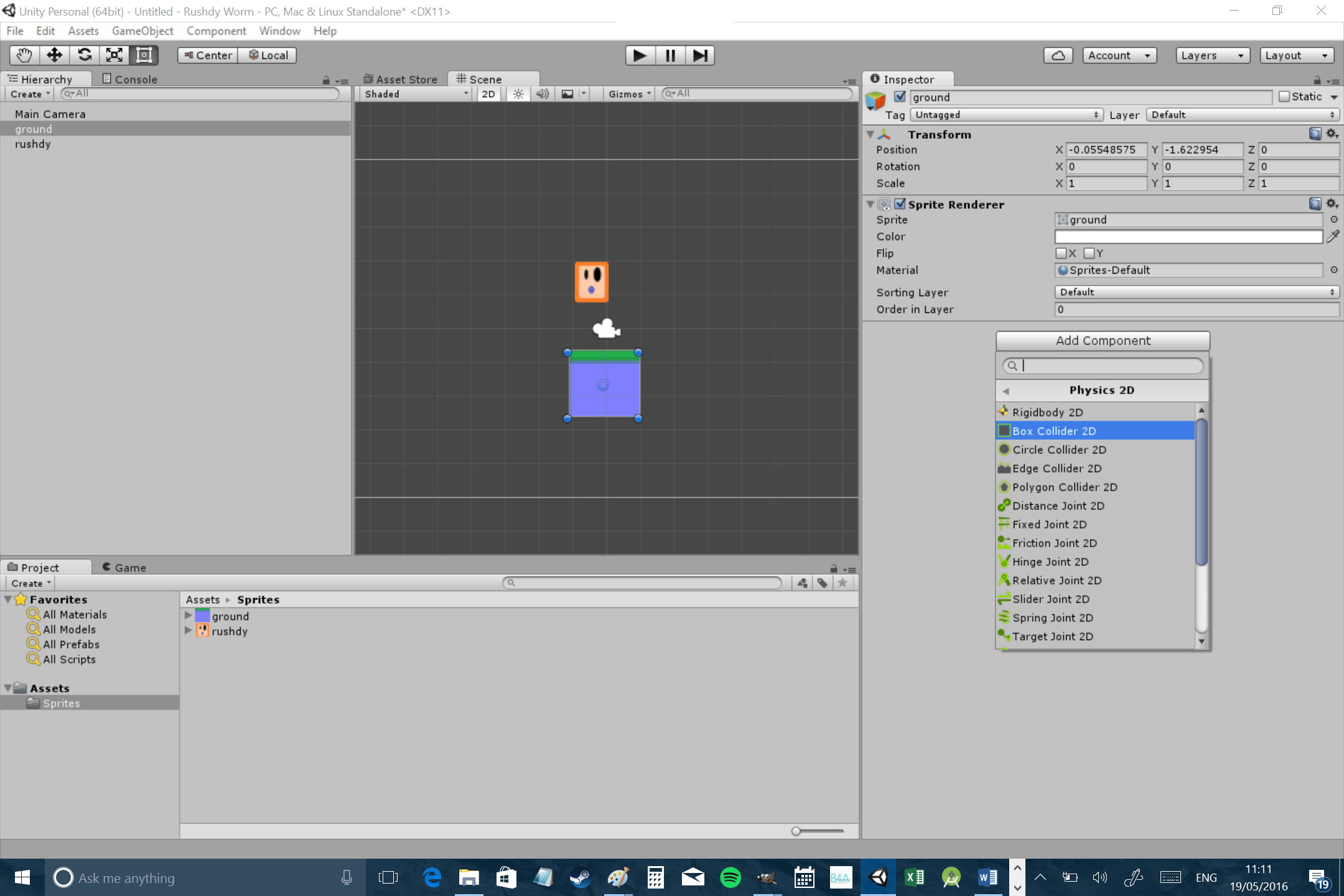The width and height of the screenshot is (1344, 896).
Task: Choose Hinge Joint 2D component
Action: pos(1095,561)
